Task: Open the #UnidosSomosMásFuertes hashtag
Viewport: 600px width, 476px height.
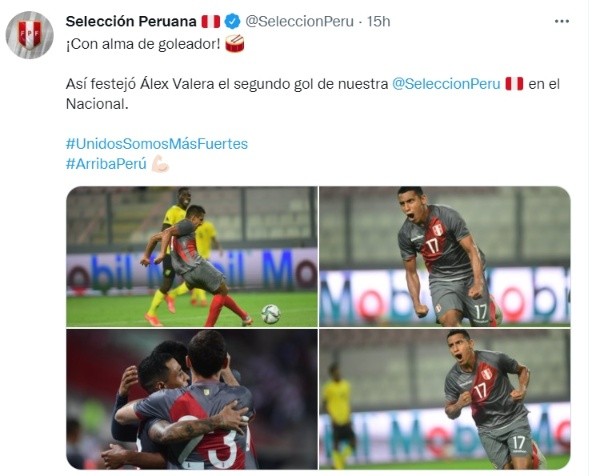Action: 157,144
